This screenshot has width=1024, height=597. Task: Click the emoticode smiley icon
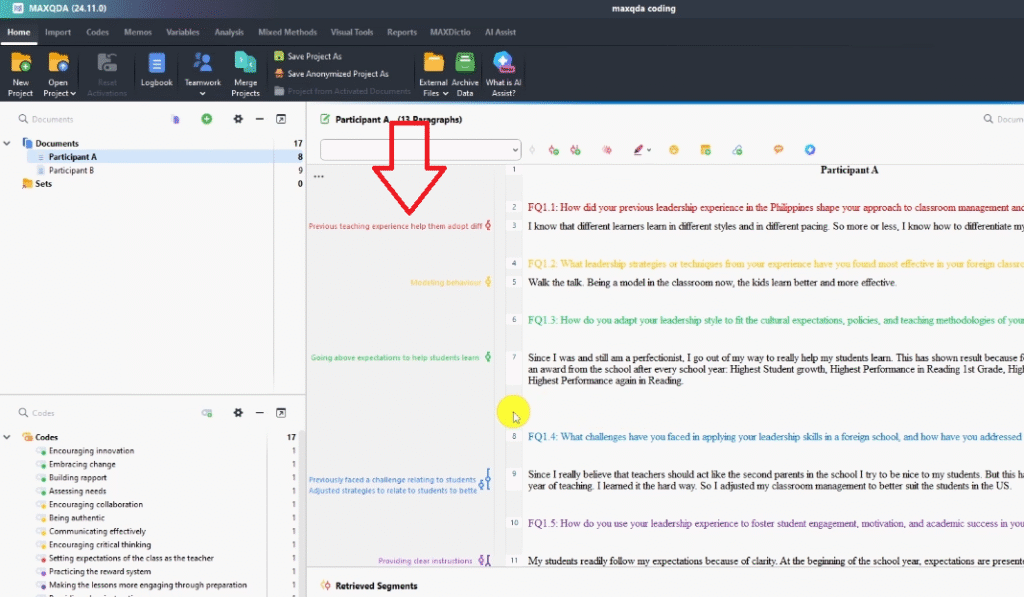(x=674, y=150)
